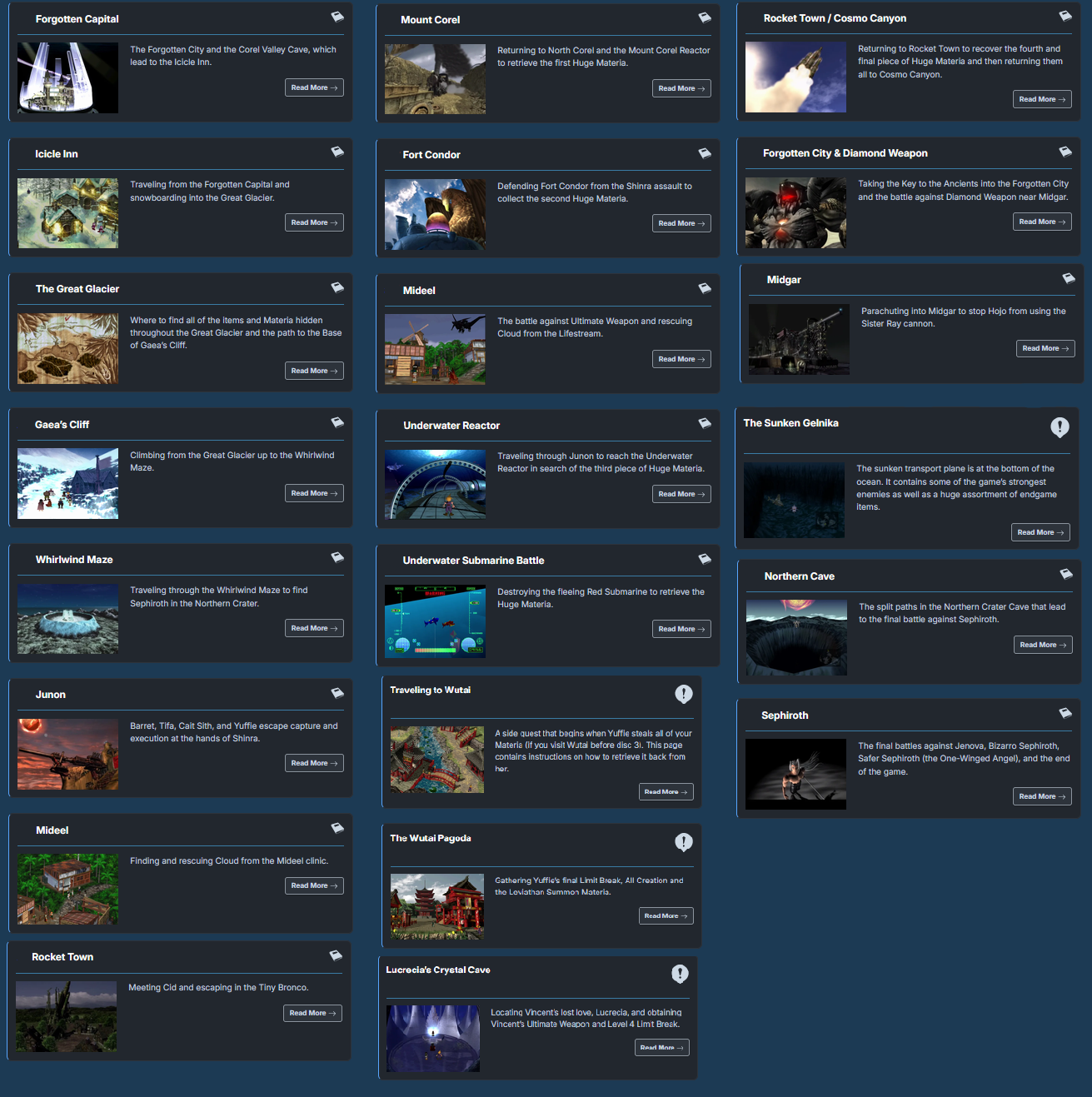This screenshot has width=1092, height=1097.
Task: Click book icon on Rocket Town / Cosmo Canyon card
Action: (1065, 16)
